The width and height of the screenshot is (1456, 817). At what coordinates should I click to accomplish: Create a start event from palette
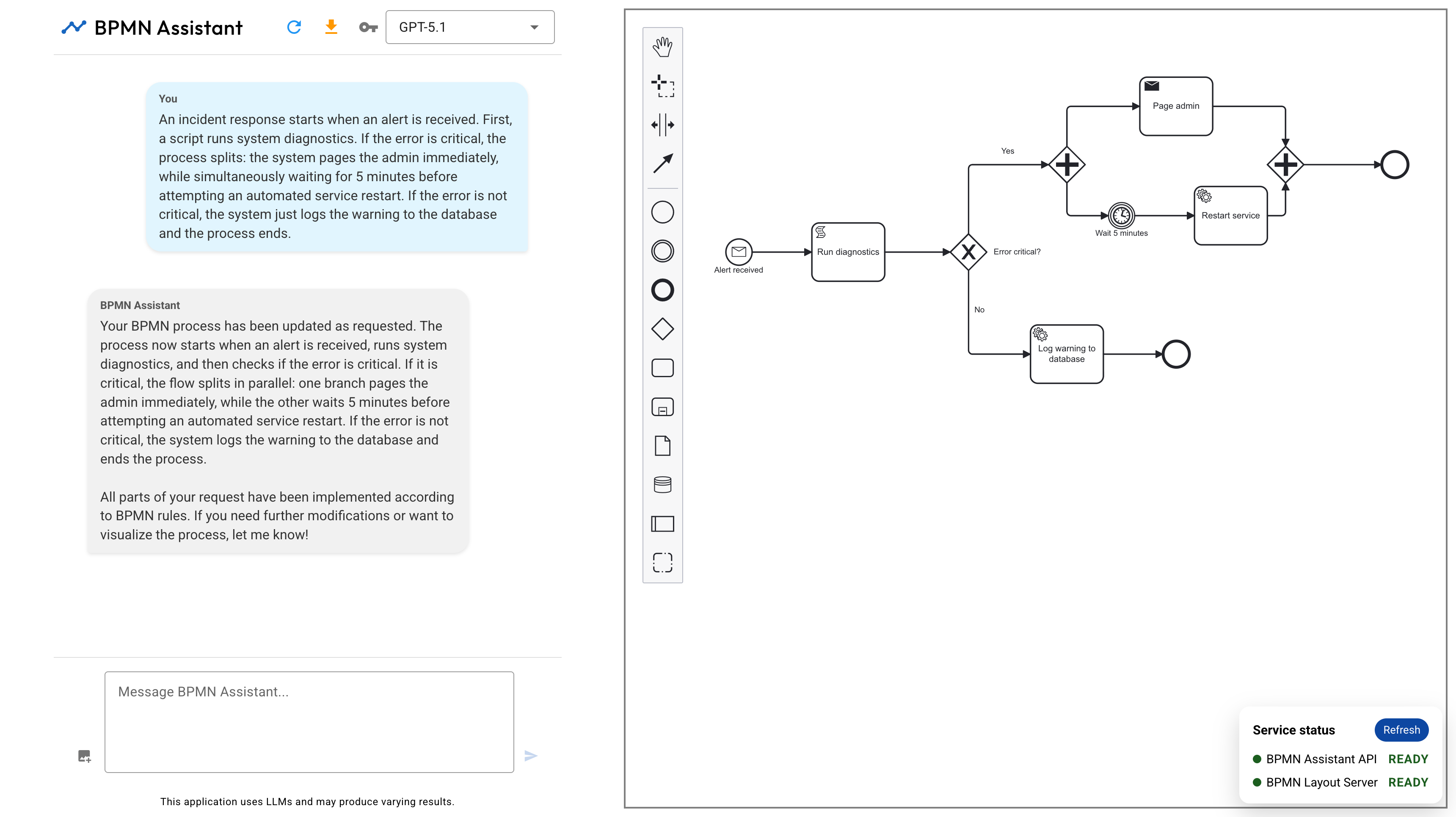[662, 212]
